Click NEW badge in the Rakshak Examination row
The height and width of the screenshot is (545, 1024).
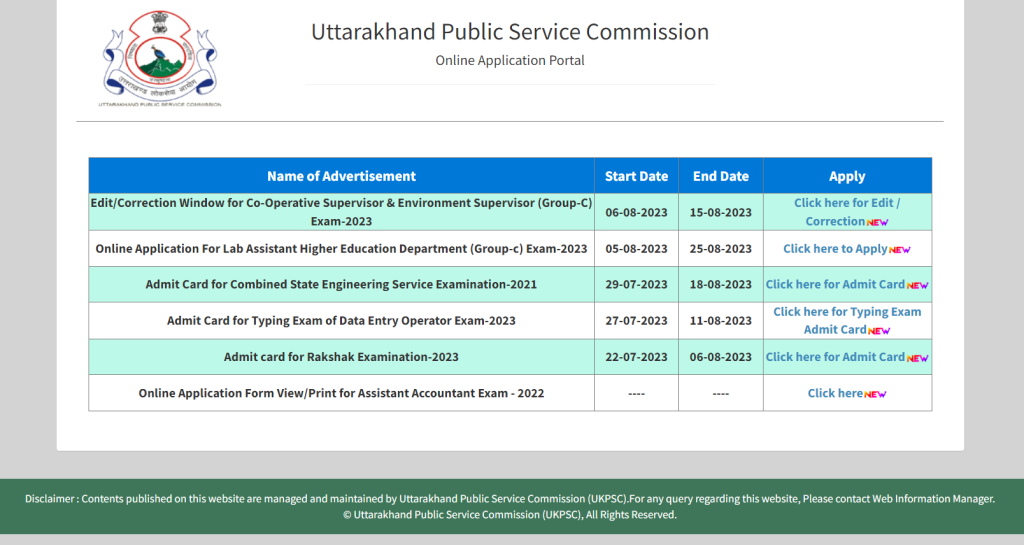pyautogui.click(x=918, y=358)
